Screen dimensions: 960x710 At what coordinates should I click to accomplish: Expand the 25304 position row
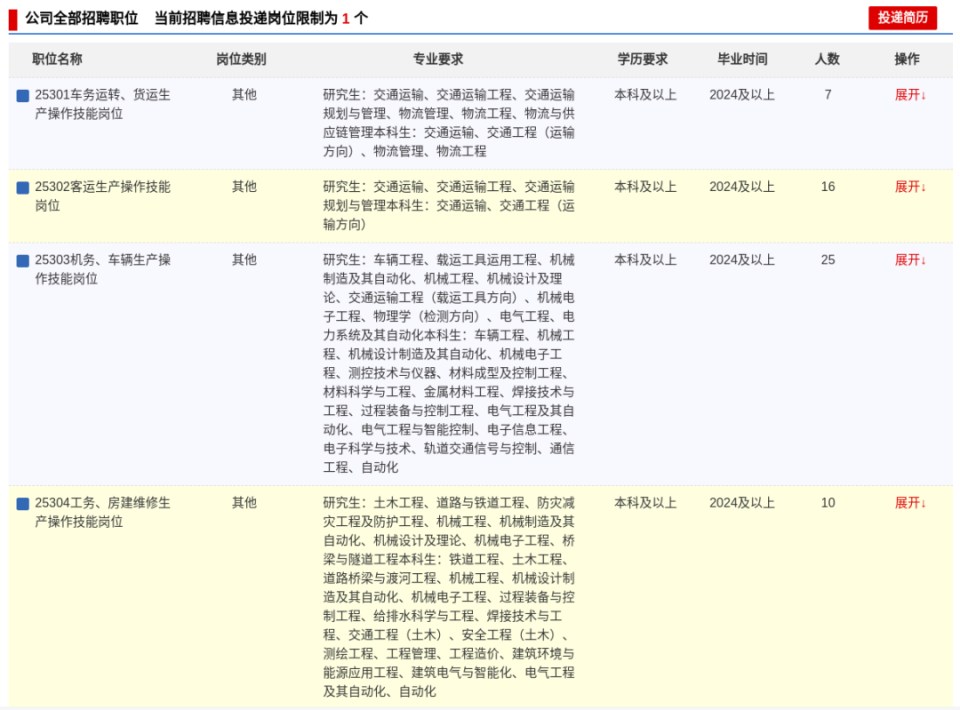pos(910,503)
